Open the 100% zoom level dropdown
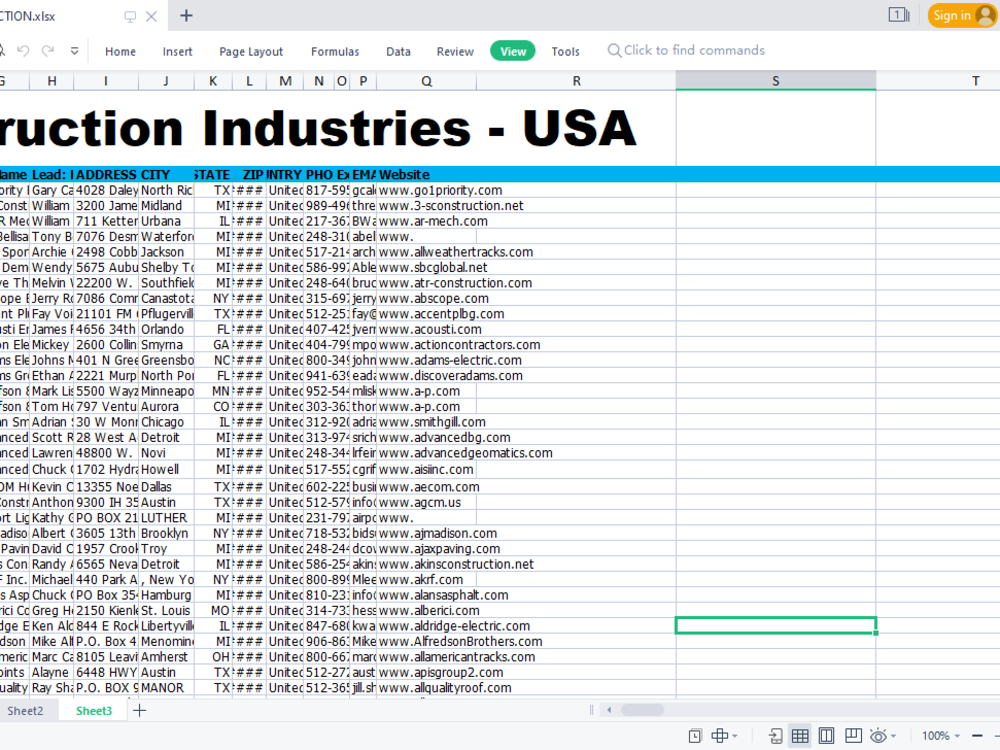Screen dimensions: 1000x750 click(941, 736)
